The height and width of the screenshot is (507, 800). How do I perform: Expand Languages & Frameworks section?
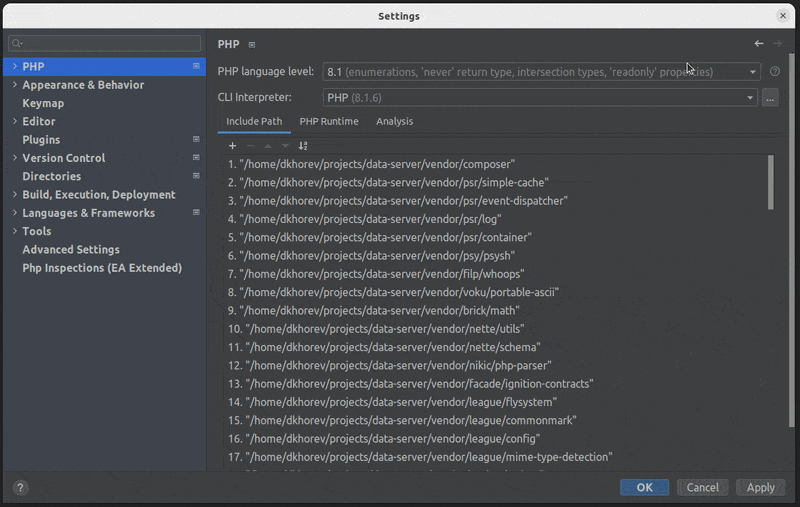15,213
